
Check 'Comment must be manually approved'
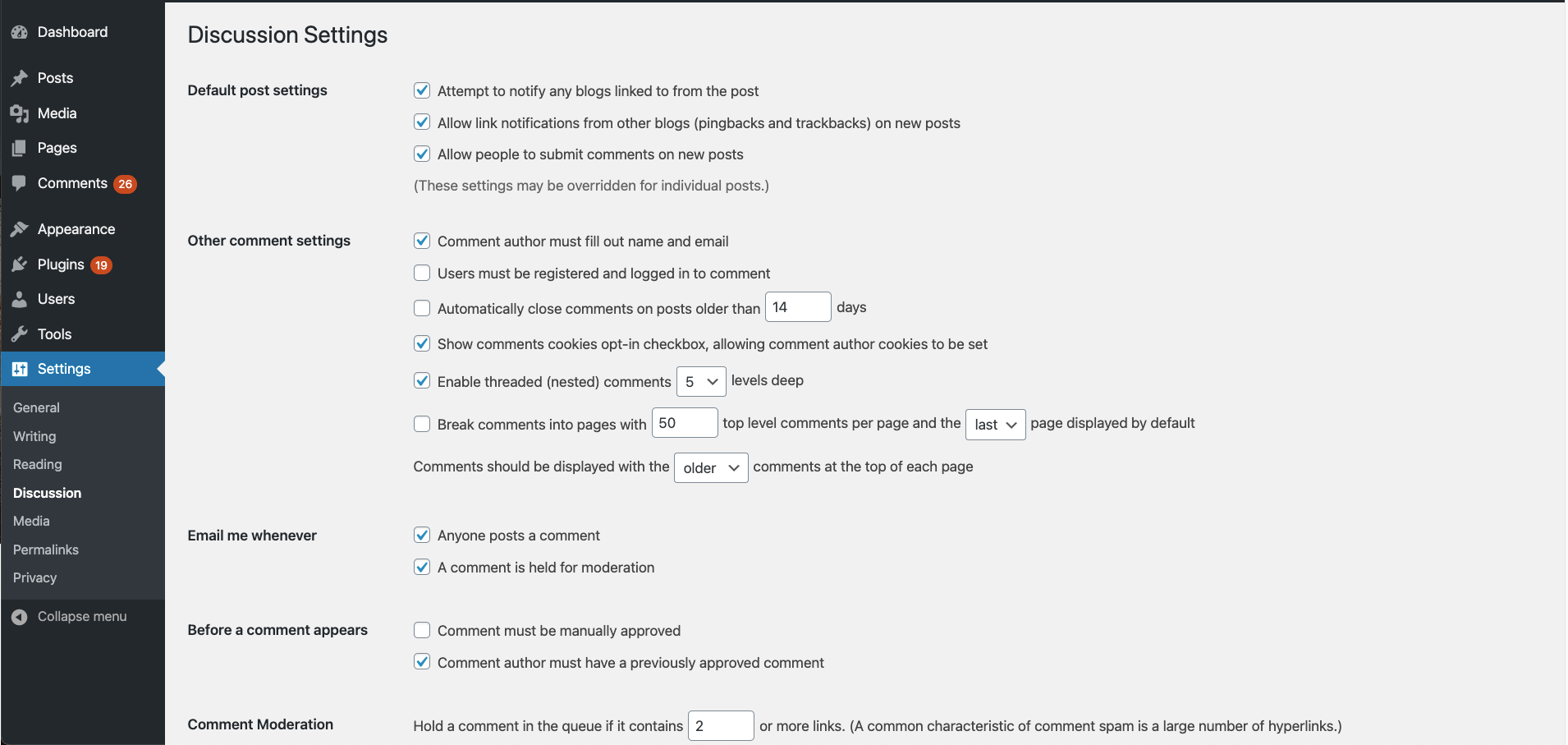(x=422, y=630)
